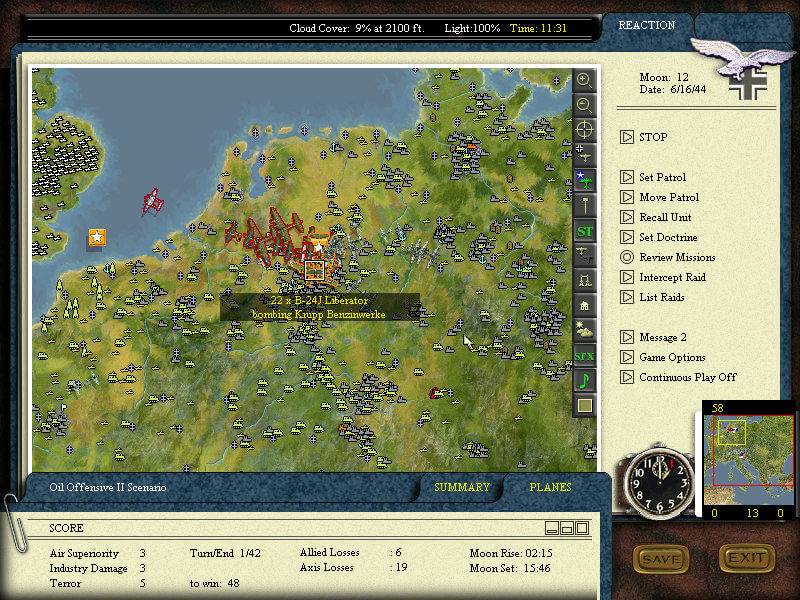Select the Move Patrol arrow button
Screen dimensions: 800x600
pos(627,197)
